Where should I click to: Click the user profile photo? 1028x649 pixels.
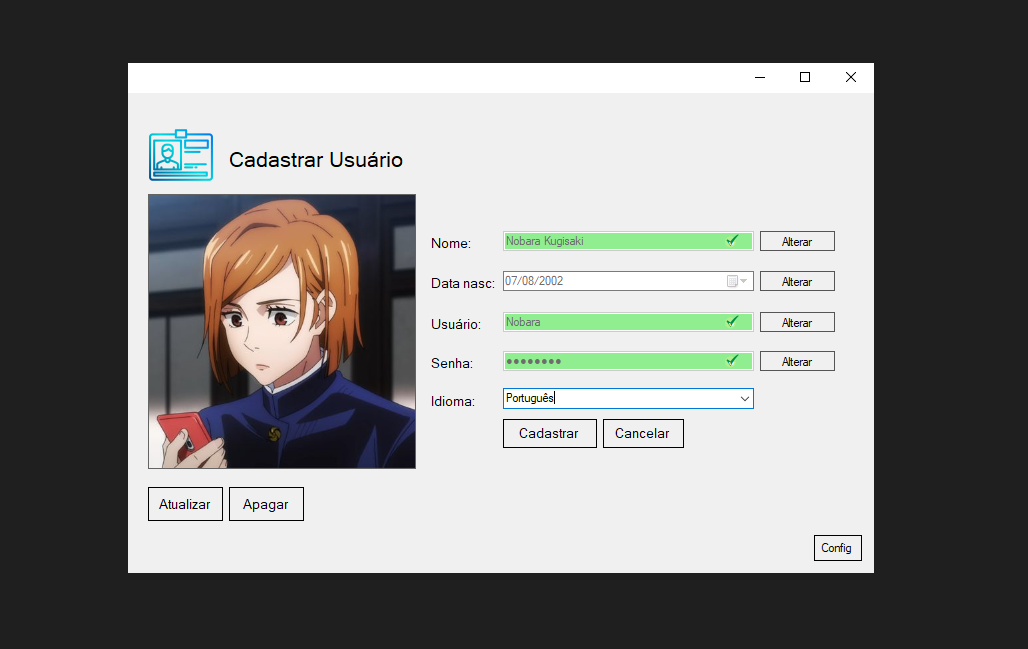(281, 331)
